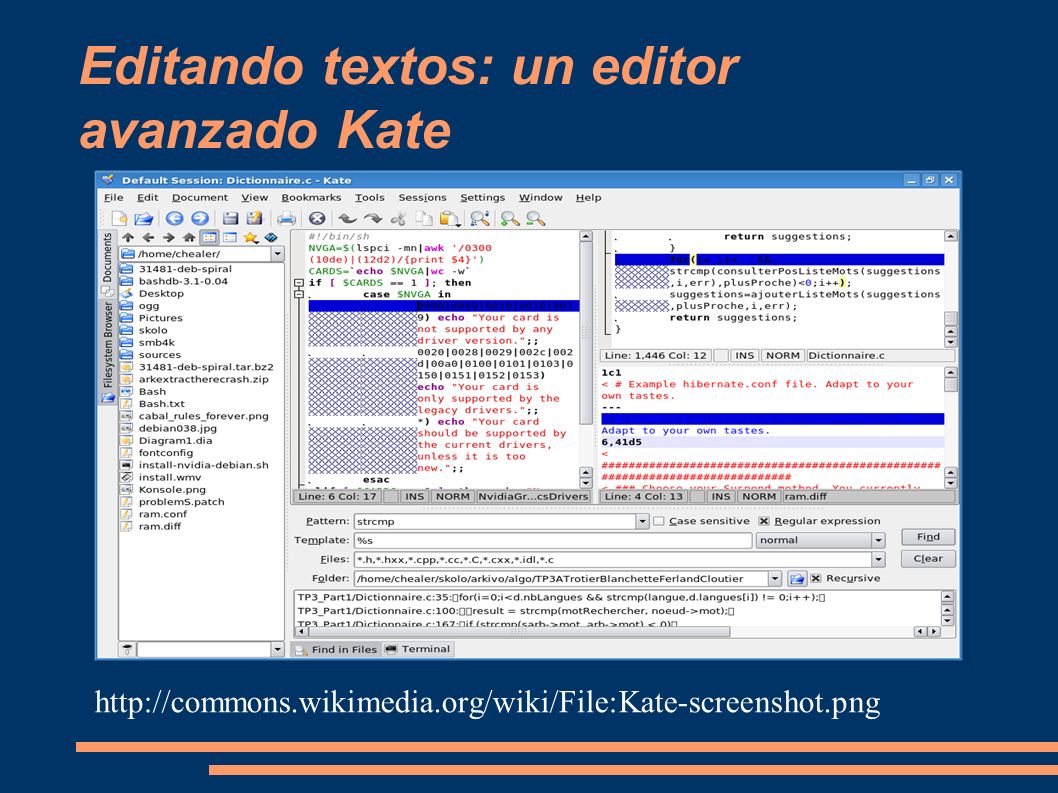The image size is (1058, 793).
Task: Switch to the Terminal tab
Action: coord(418,649)
